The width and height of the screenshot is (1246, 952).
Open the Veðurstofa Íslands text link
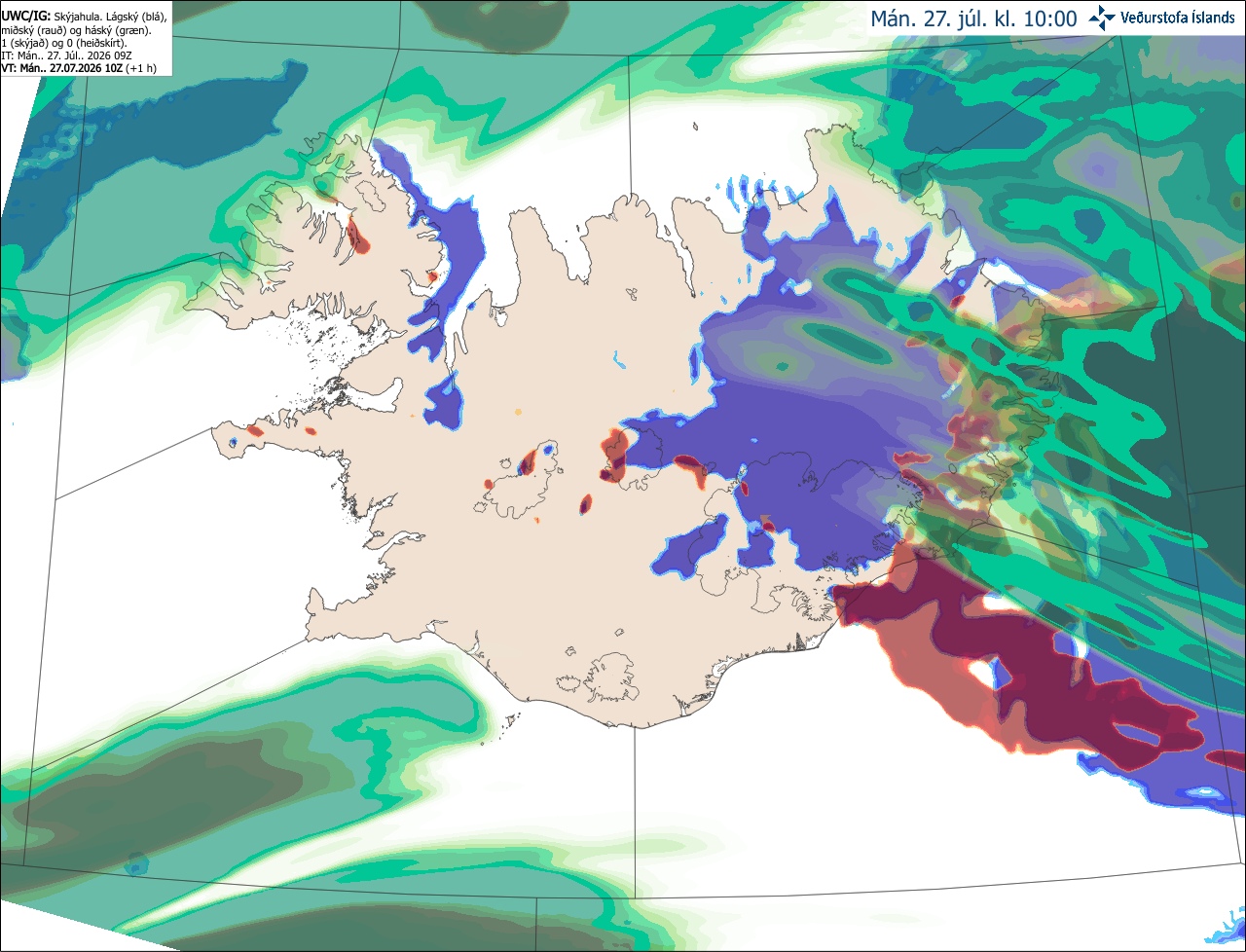(x=1177, y=18)
